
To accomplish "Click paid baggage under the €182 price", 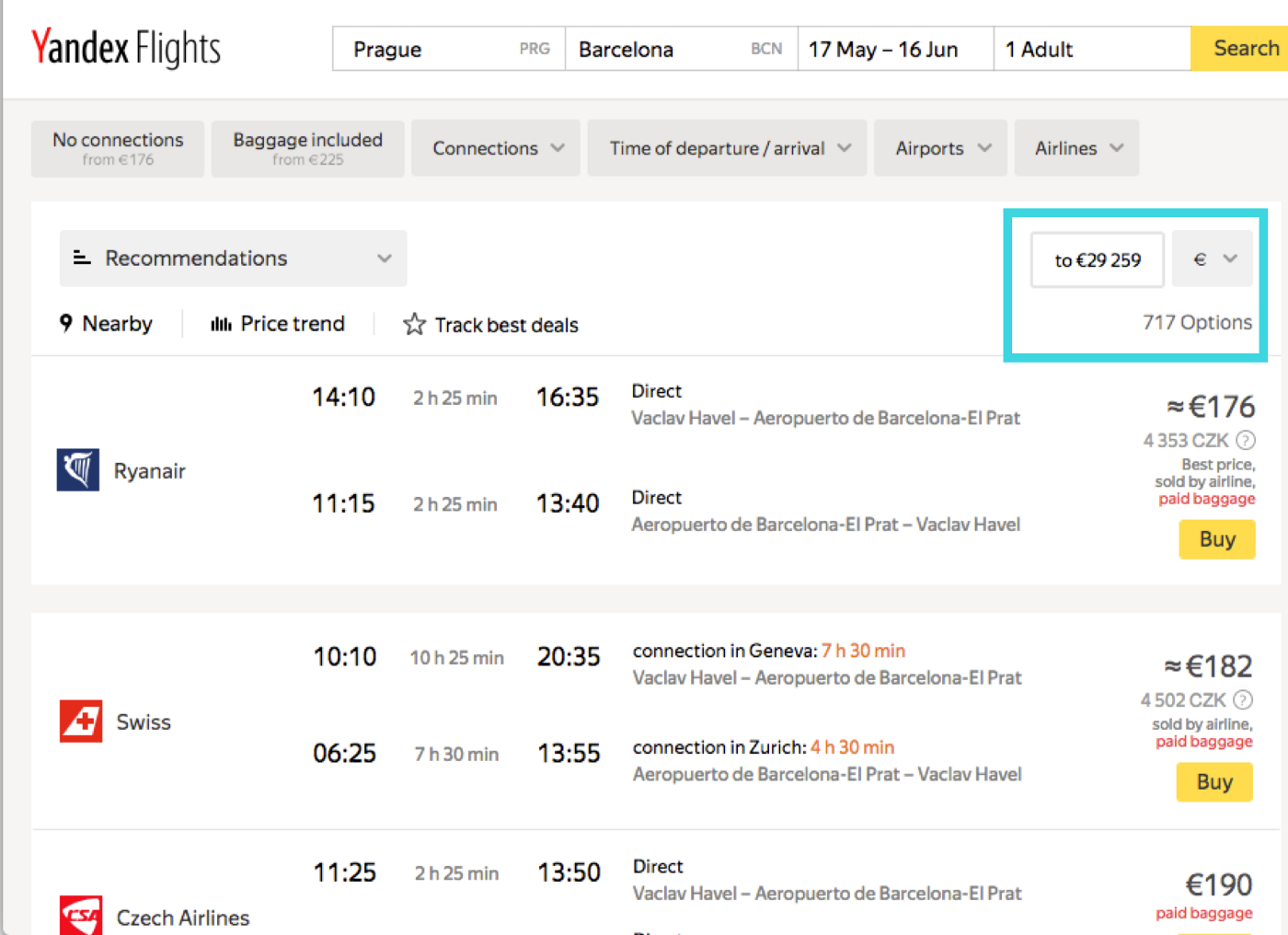I will [1203, 742].
